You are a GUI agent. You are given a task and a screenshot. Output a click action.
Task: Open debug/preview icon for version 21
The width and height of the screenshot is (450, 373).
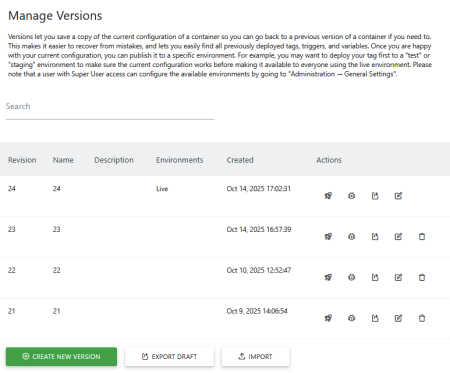[352, 318]
